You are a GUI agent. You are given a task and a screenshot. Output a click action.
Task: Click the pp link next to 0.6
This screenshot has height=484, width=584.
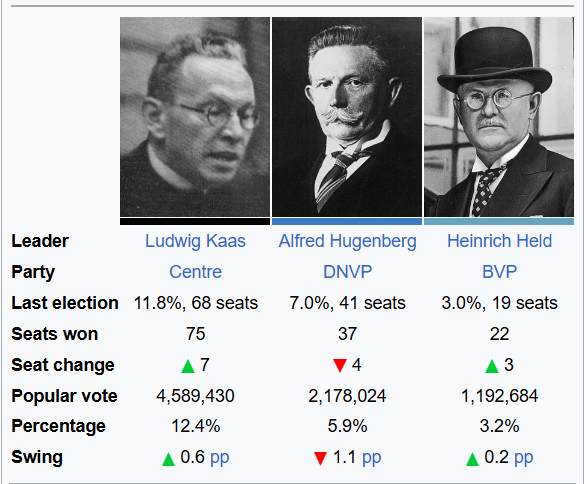click(219, 458)
